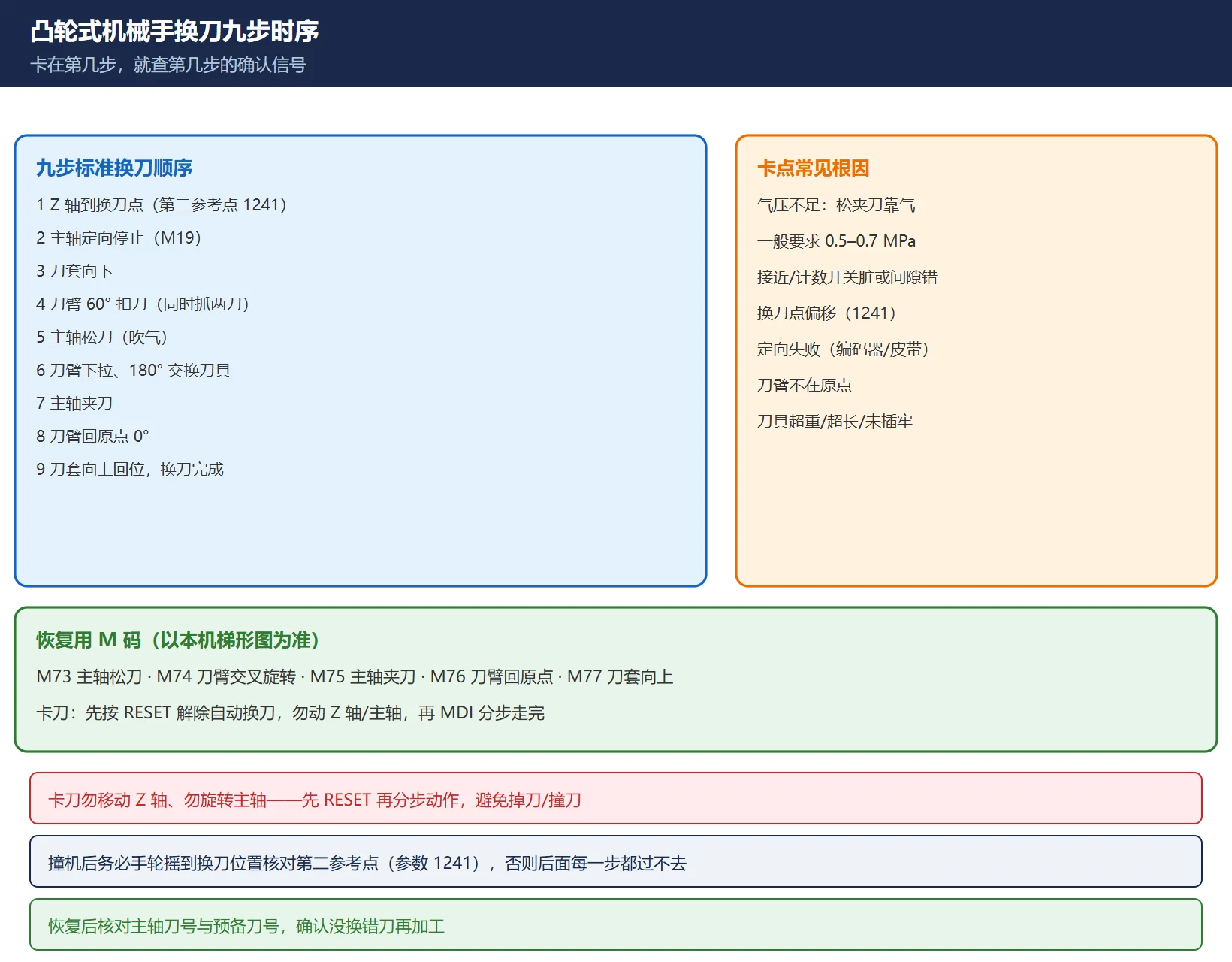Click the line 气压不足：松夹刀靠气

[836, 205]
